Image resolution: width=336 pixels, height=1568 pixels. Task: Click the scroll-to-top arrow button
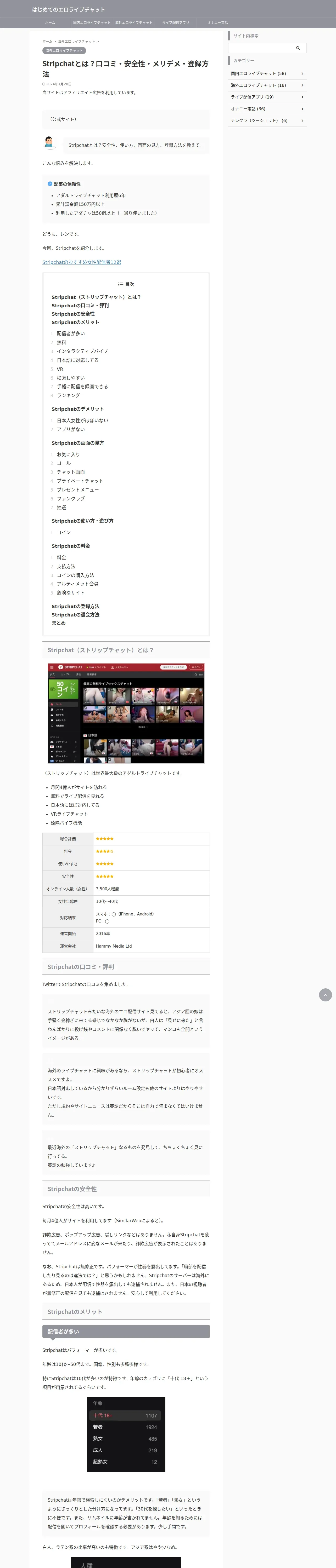[326, 995]
